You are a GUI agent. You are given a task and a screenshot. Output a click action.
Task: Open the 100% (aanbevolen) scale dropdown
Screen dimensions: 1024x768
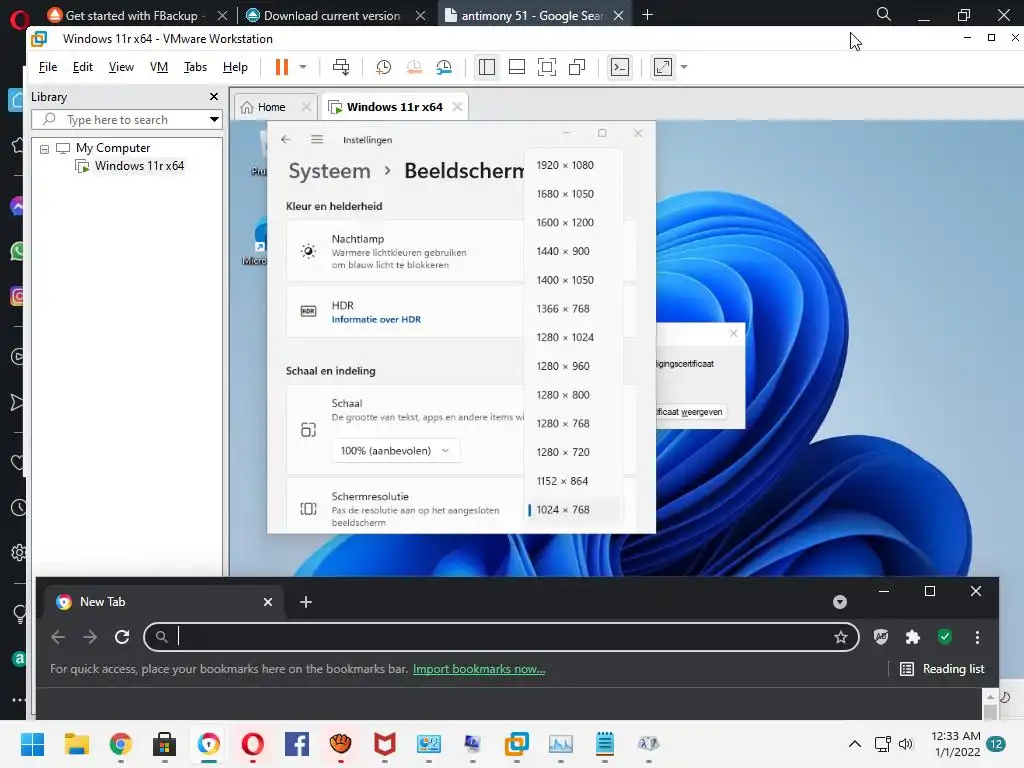pos(395,451)
